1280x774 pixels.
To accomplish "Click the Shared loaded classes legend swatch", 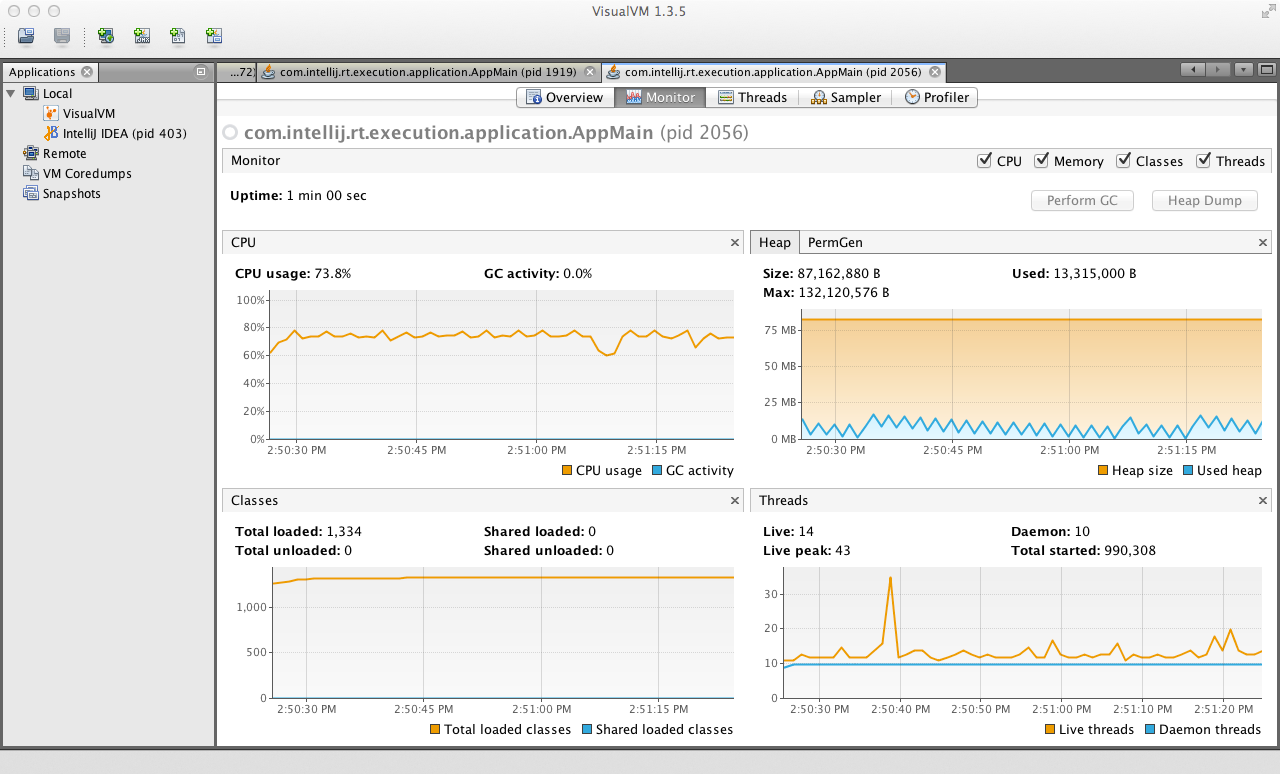I will point(587,729).
